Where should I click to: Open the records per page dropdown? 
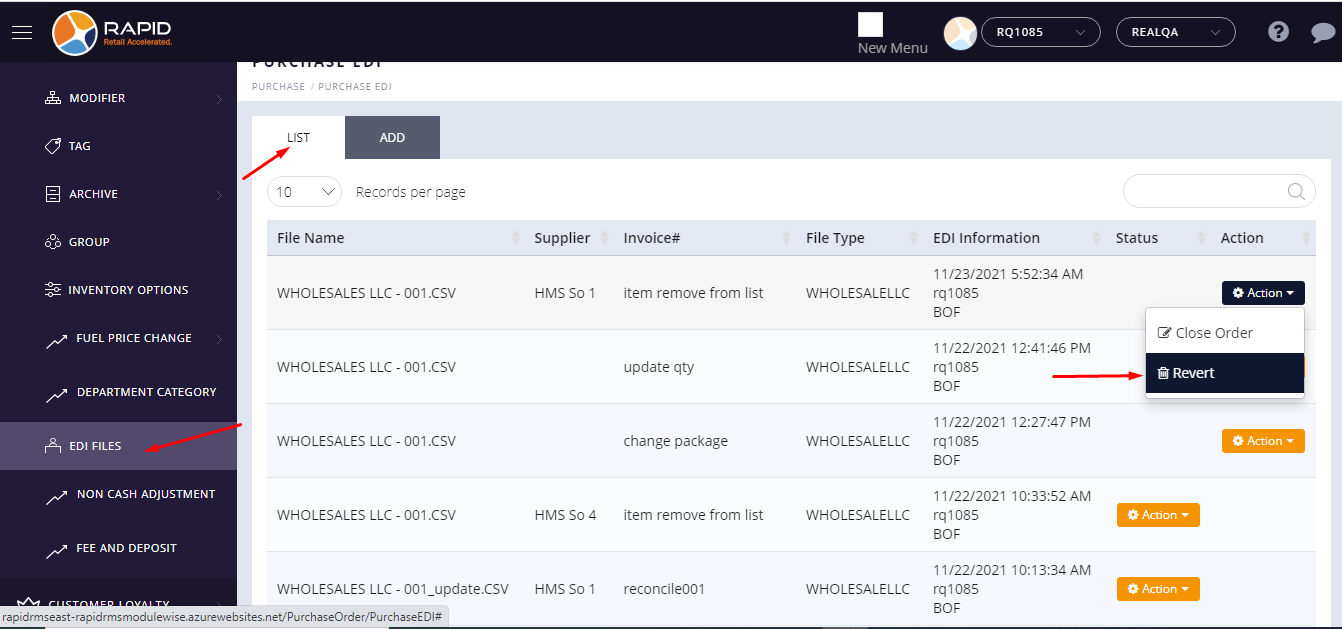[x=304, y=192]
